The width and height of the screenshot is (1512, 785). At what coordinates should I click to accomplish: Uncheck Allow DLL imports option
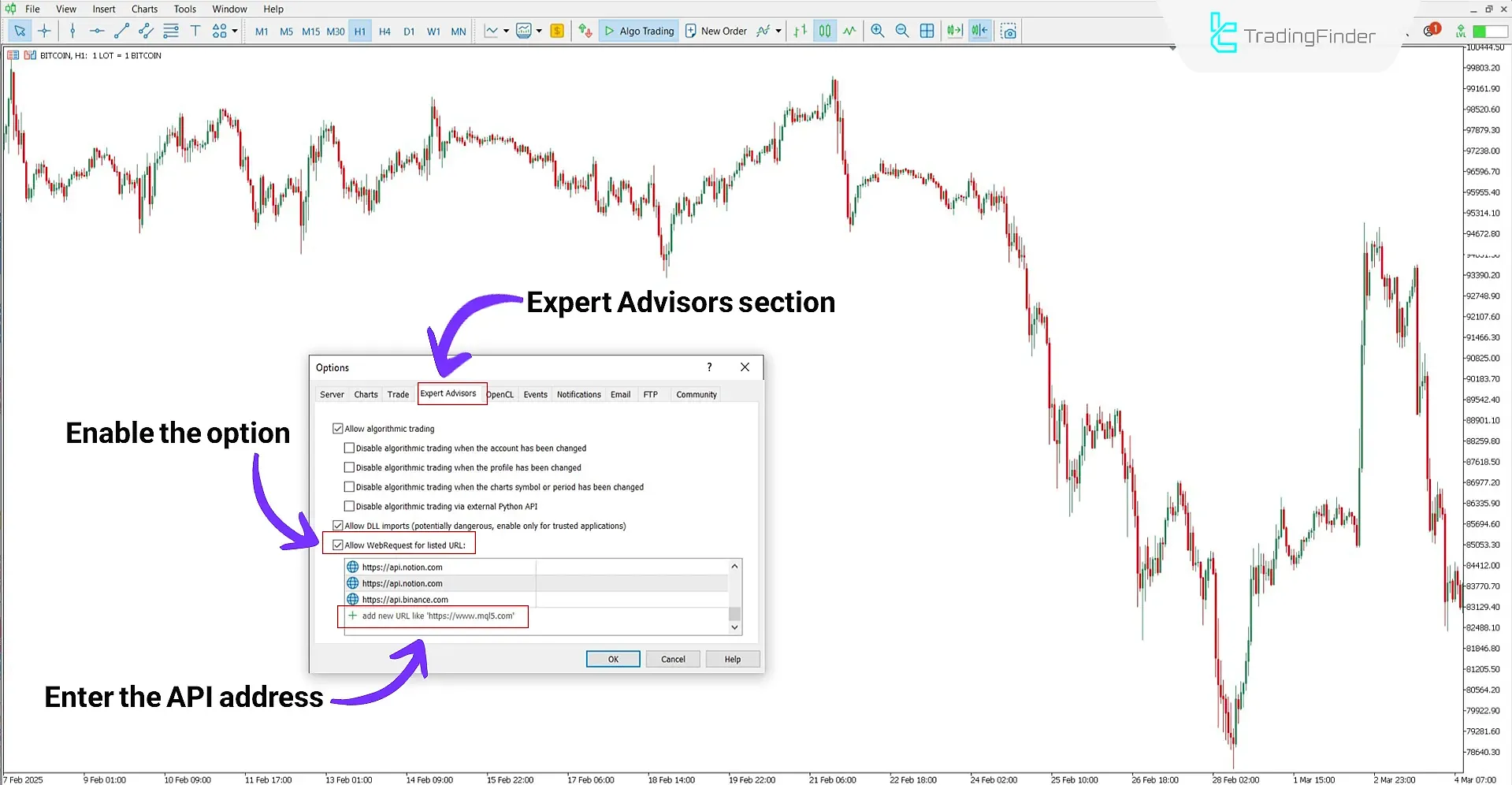click(x=338, y=525)
